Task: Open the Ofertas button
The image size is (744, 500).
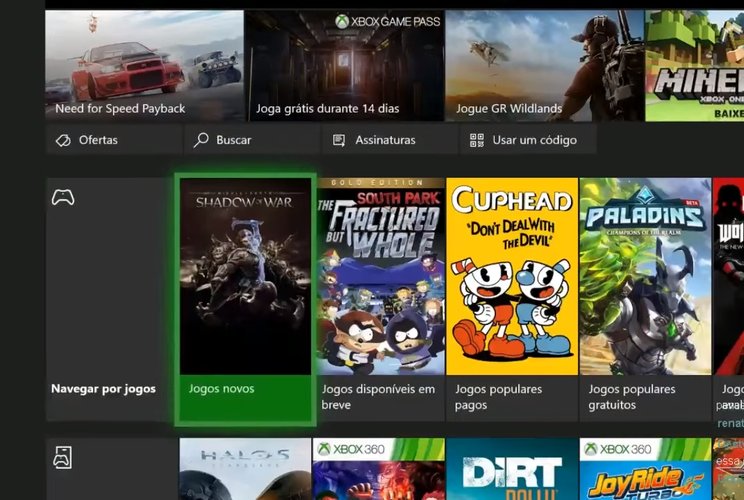Action: 114,140
